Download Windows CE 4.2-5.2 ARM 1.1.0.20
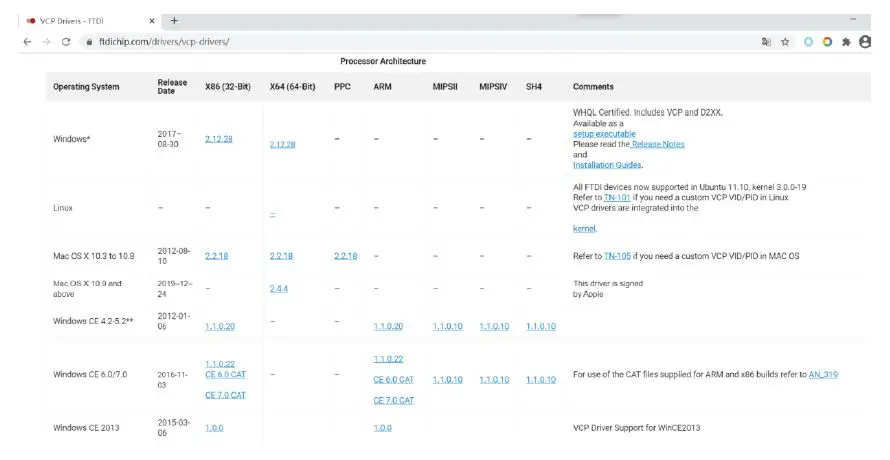890x460 pixels. point(388,327)
